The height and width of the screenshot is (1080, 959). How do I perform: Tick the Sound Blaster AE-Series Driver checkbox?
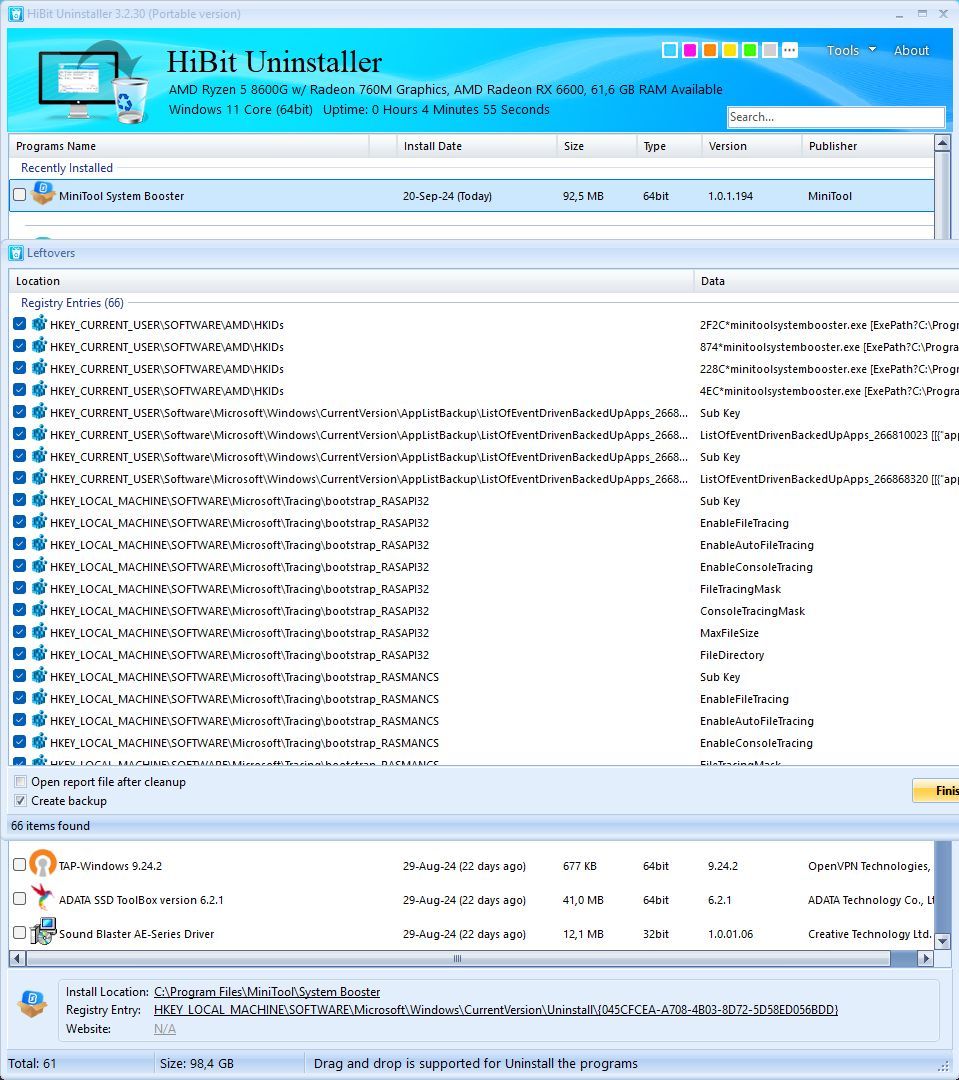[x=19, y=933]
